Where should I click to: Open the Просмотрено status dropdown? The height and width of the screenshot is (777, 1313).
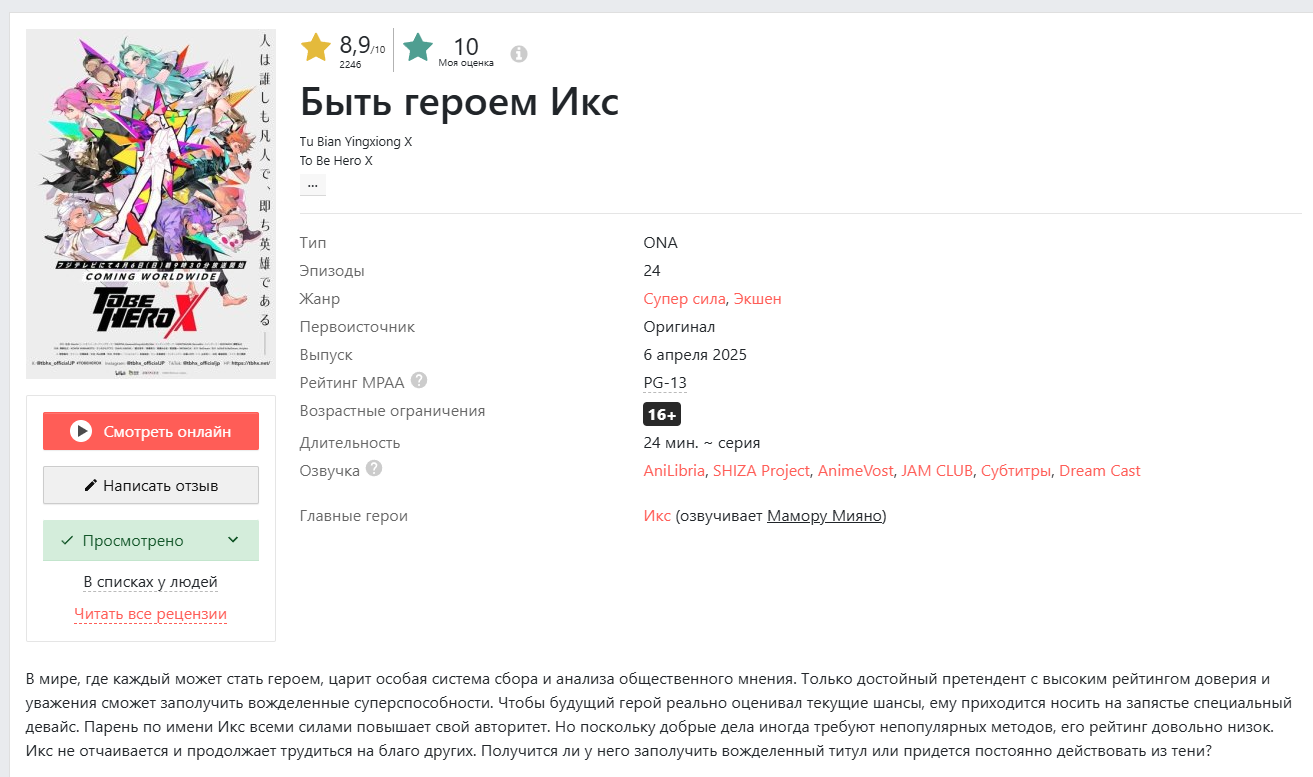click(x=151, y=540)
